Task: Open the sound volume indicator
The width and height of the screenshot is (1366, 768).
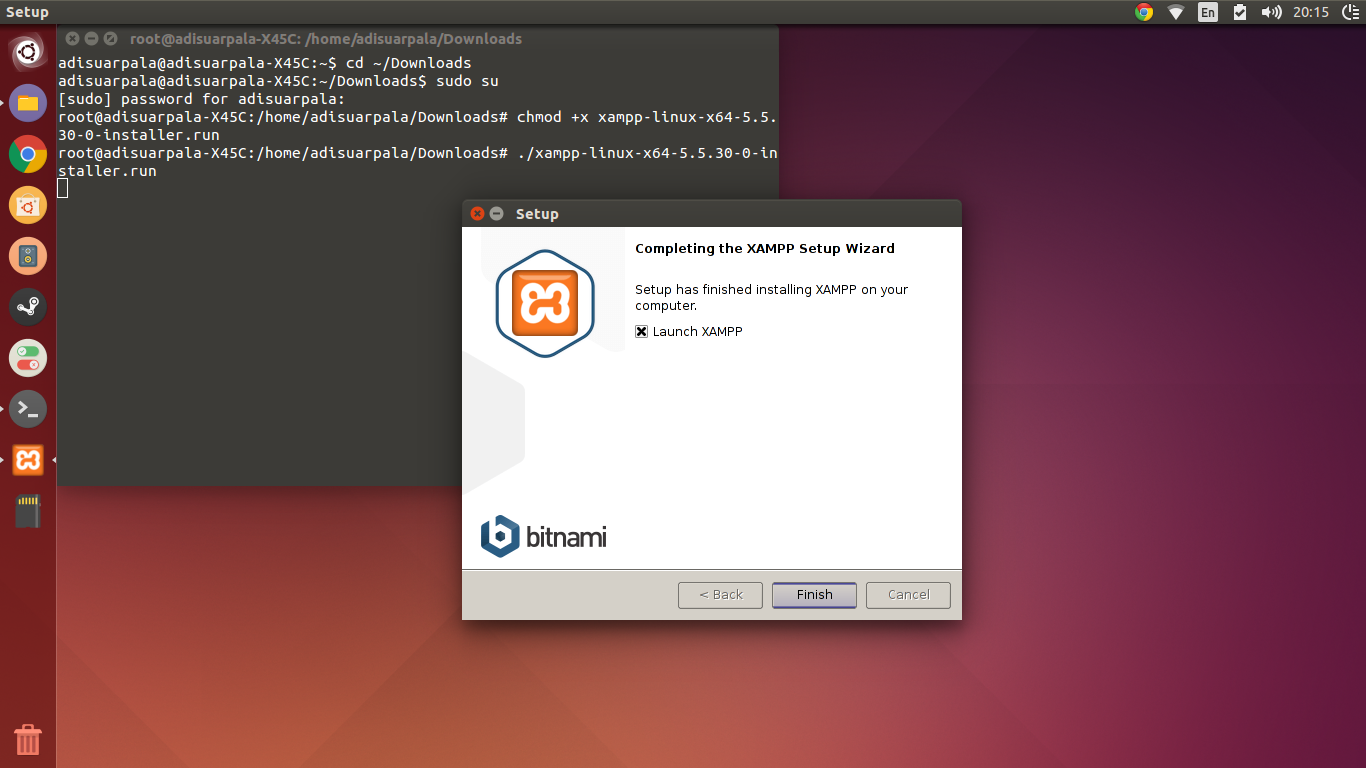Action: (1271, 12)
